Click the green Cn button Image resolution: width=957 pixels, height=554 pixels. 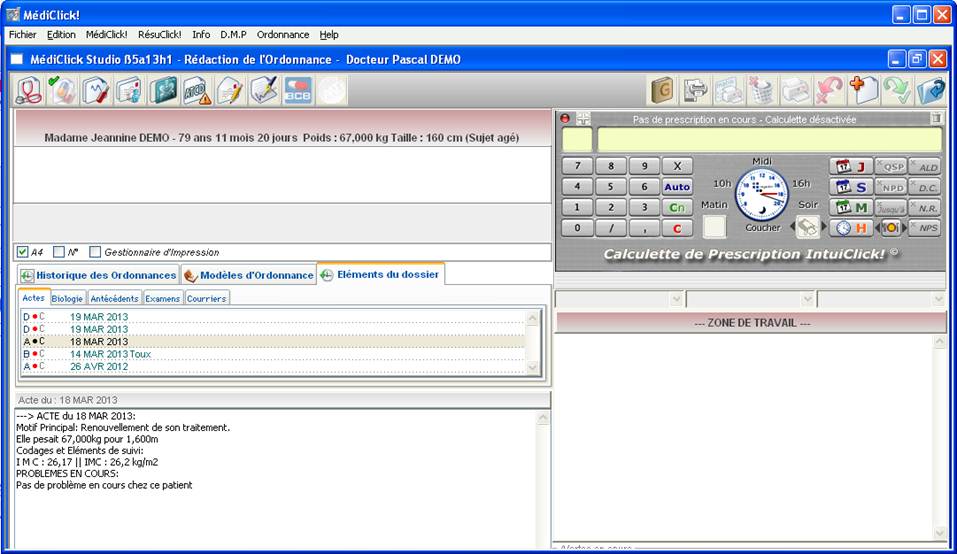point(677,207)
